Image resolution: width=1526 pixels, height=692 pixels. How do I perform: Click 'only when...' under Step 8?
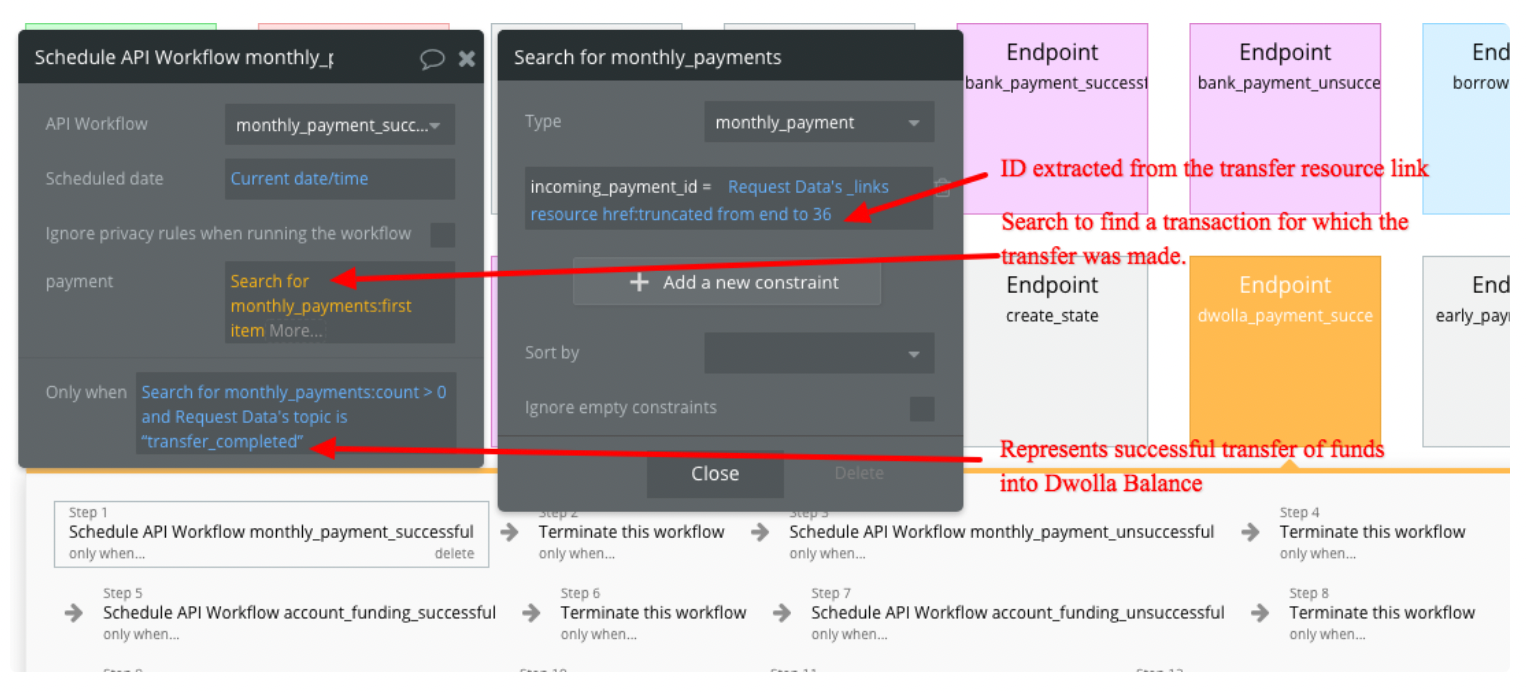click(x=1327, y=634)
